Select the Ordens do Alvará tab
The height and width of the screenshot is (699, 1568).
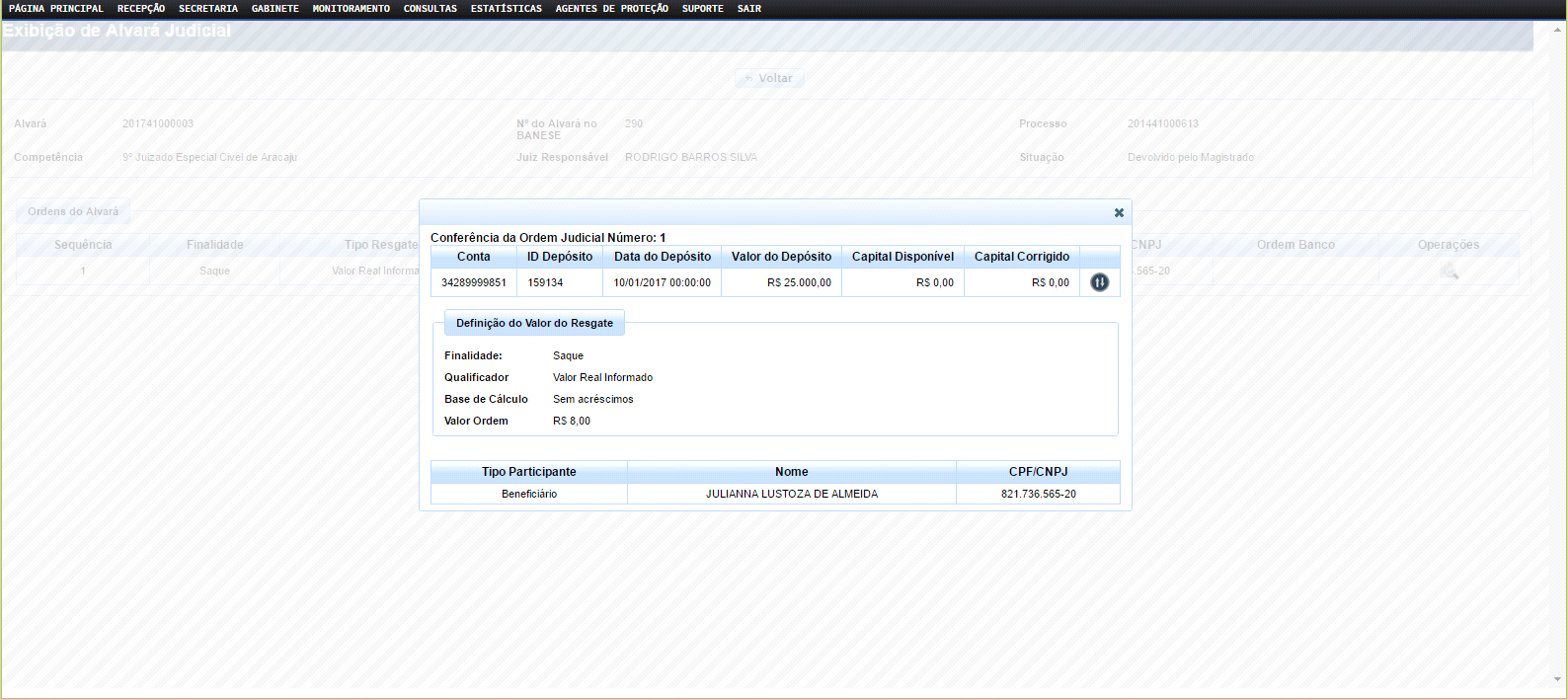[73, 211]
